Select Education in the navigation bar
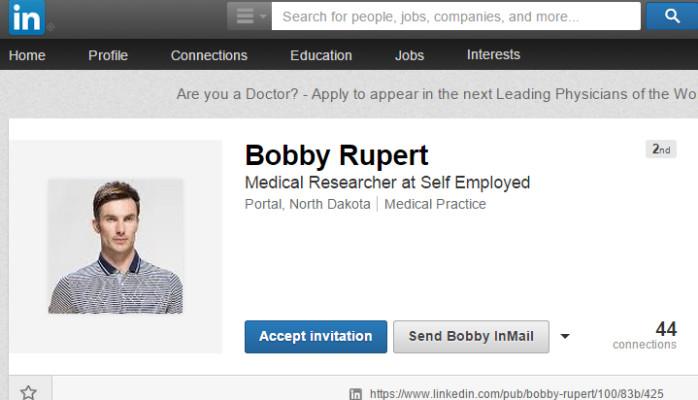The image size is (698, 400). click(x=321, y=55)
